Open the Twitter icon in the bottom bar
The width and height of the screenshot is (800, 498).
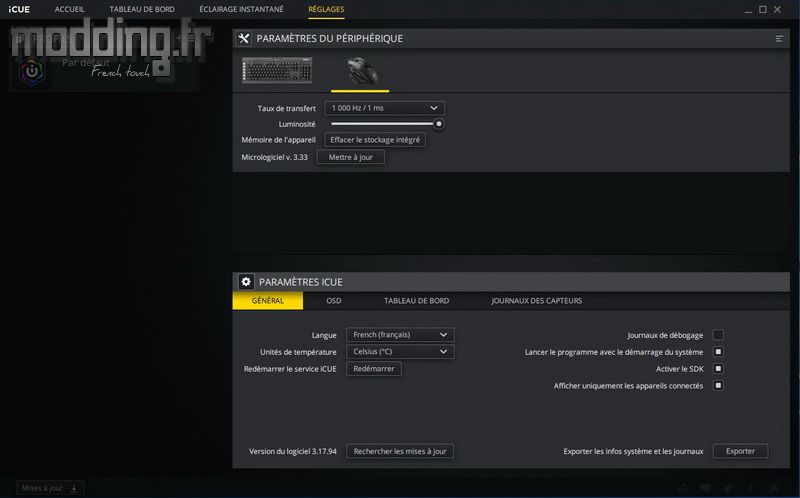pyautogui.click(x=728, y=489)
